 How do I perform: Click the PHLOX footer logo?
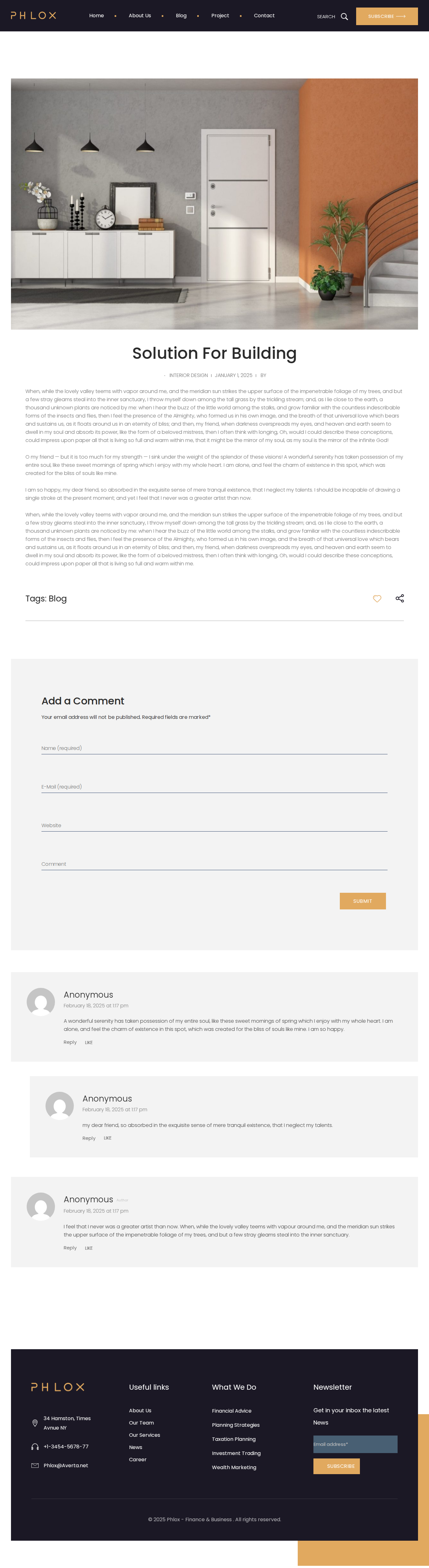[58, 1387]
